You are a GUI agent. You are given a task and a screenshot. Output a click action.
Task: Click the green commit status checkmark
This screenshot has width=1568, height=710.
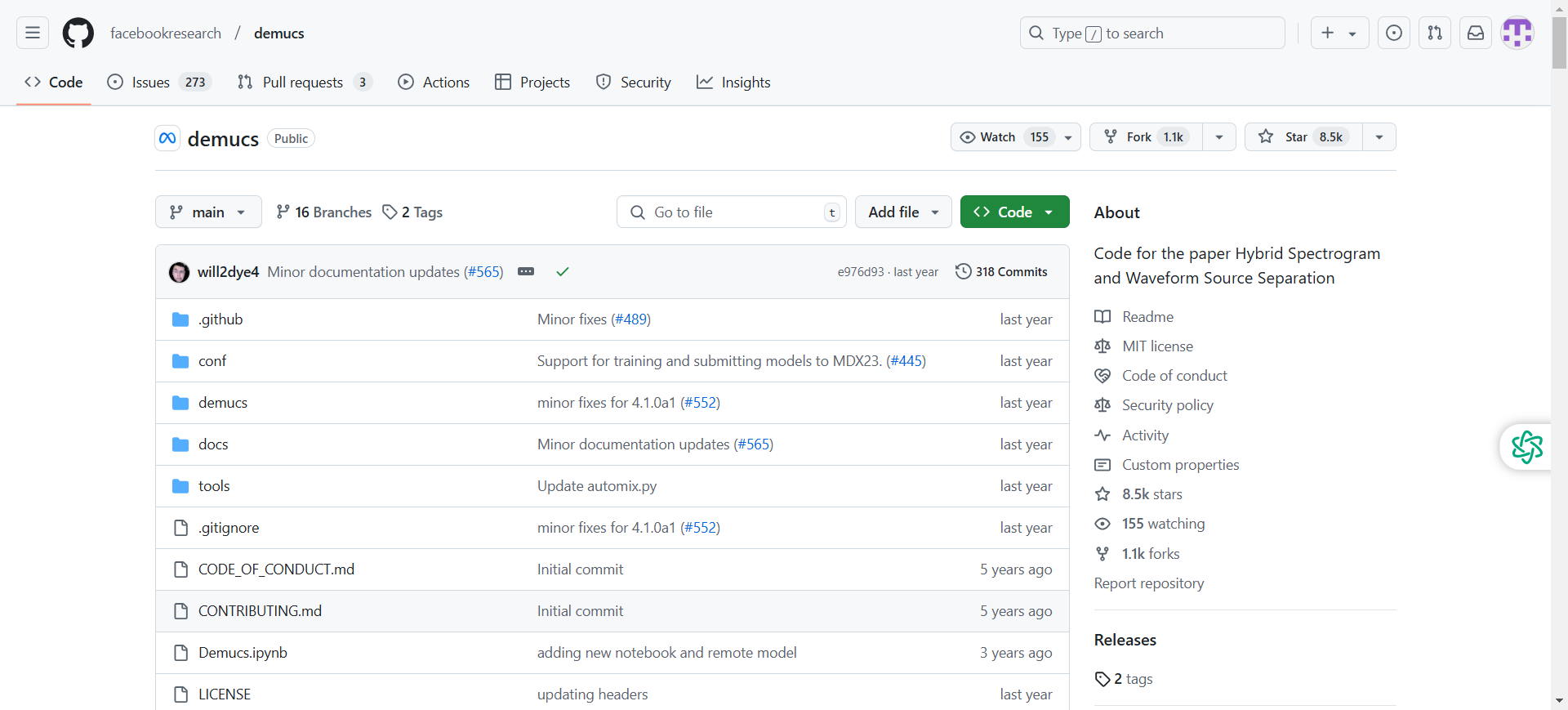(x=562, y=272)
